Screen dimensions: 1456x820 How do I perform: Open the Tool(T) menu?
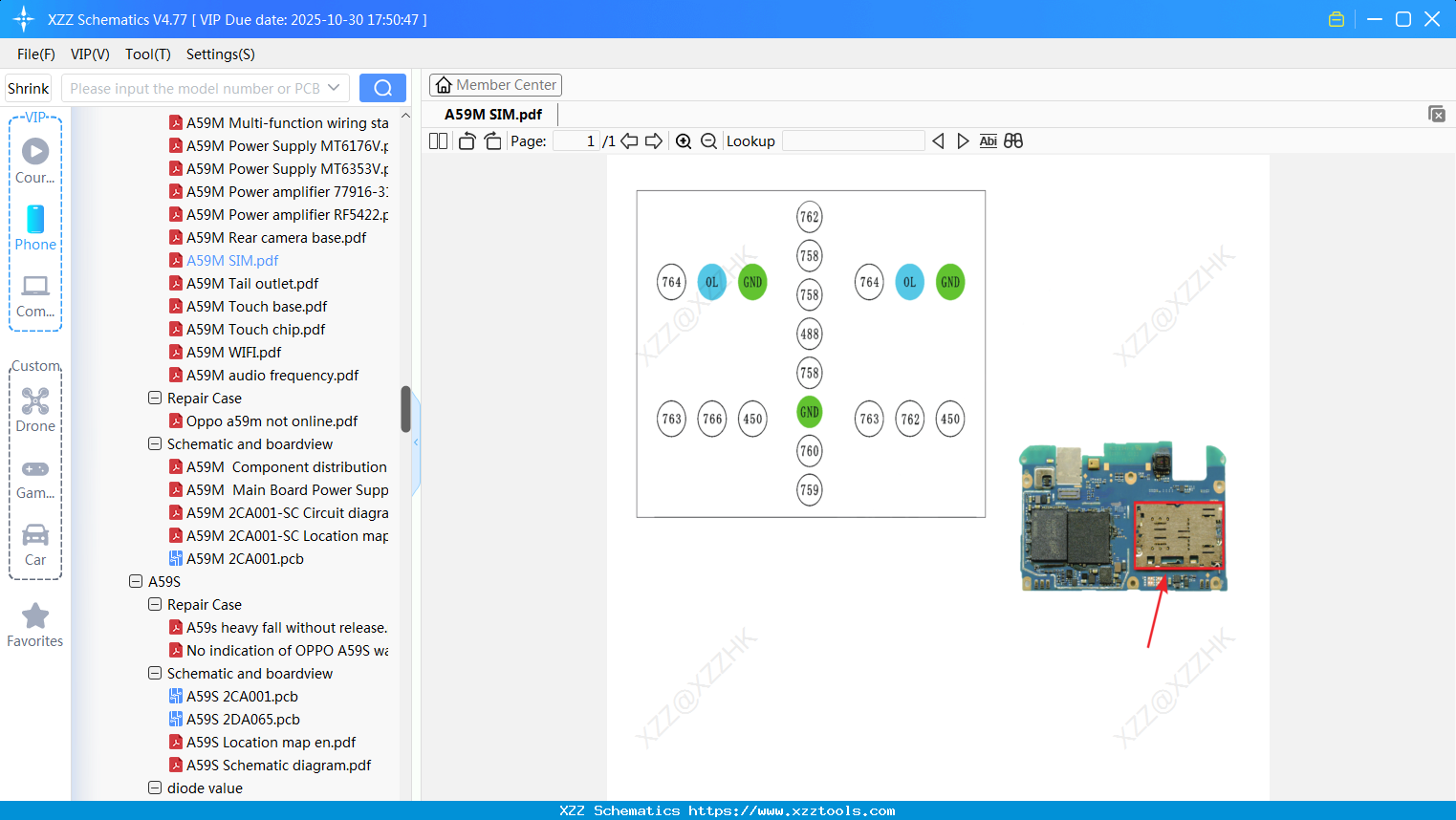pyautogui.click(x=148, y=54)
